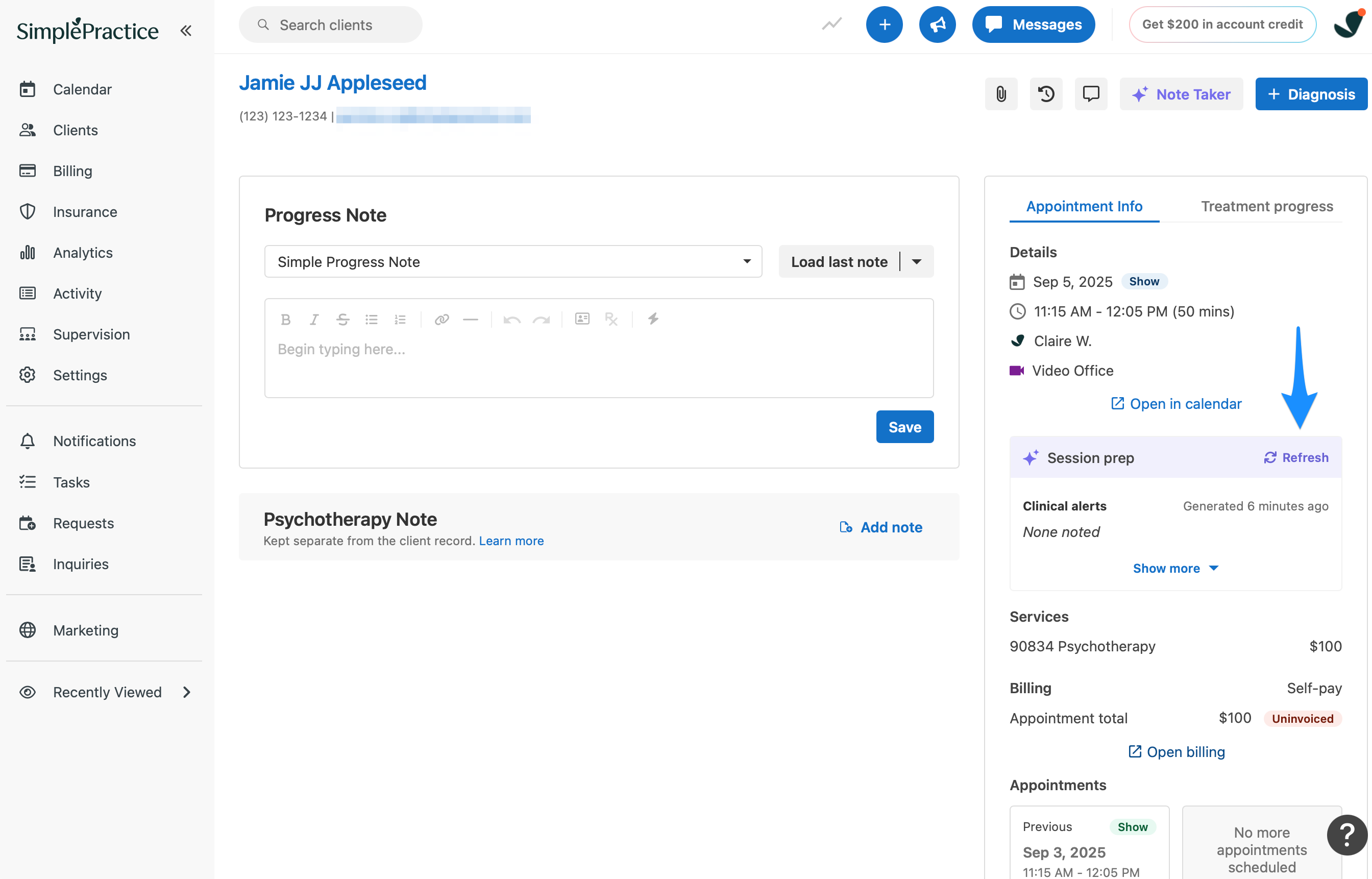Click Show badge next to Sep 5, 2025
This screenshot has height=879, width=1372.
pos(1144,281)
